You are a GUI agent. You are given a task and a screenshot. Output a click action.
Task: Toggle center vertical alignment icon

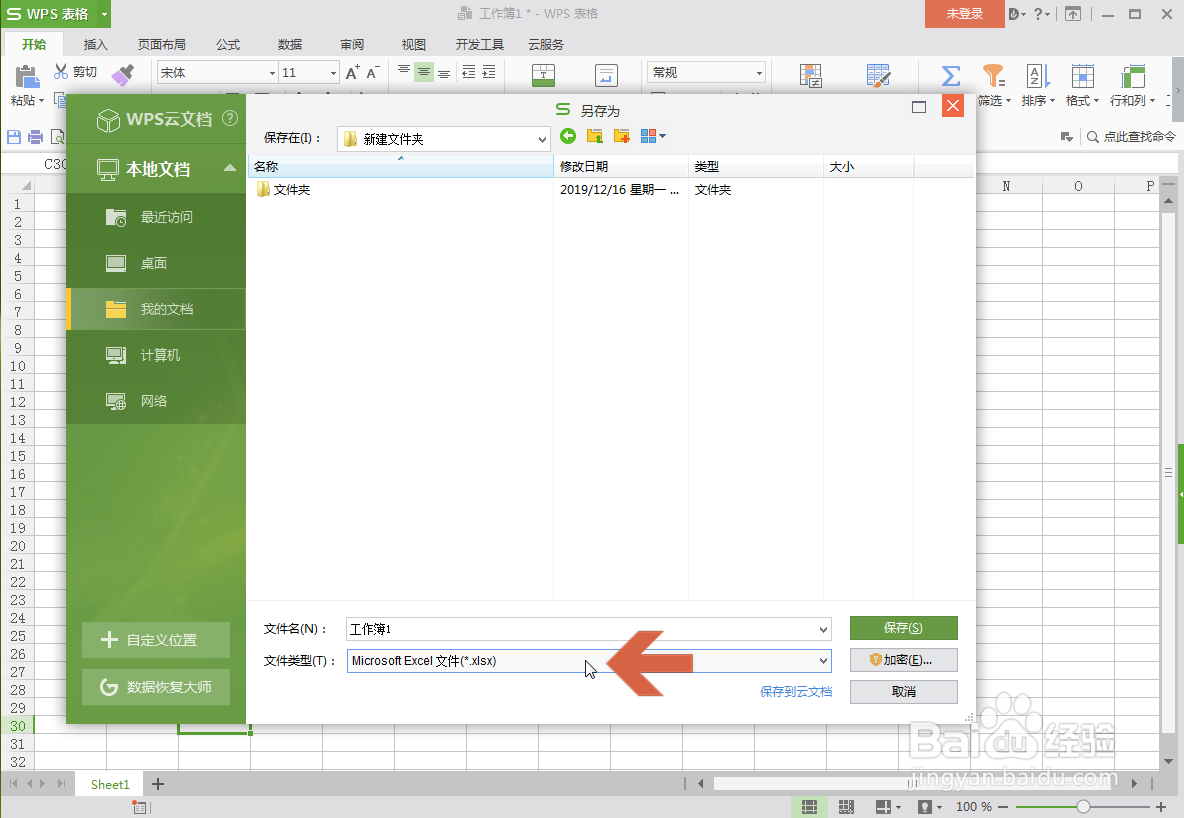[424, 73]
